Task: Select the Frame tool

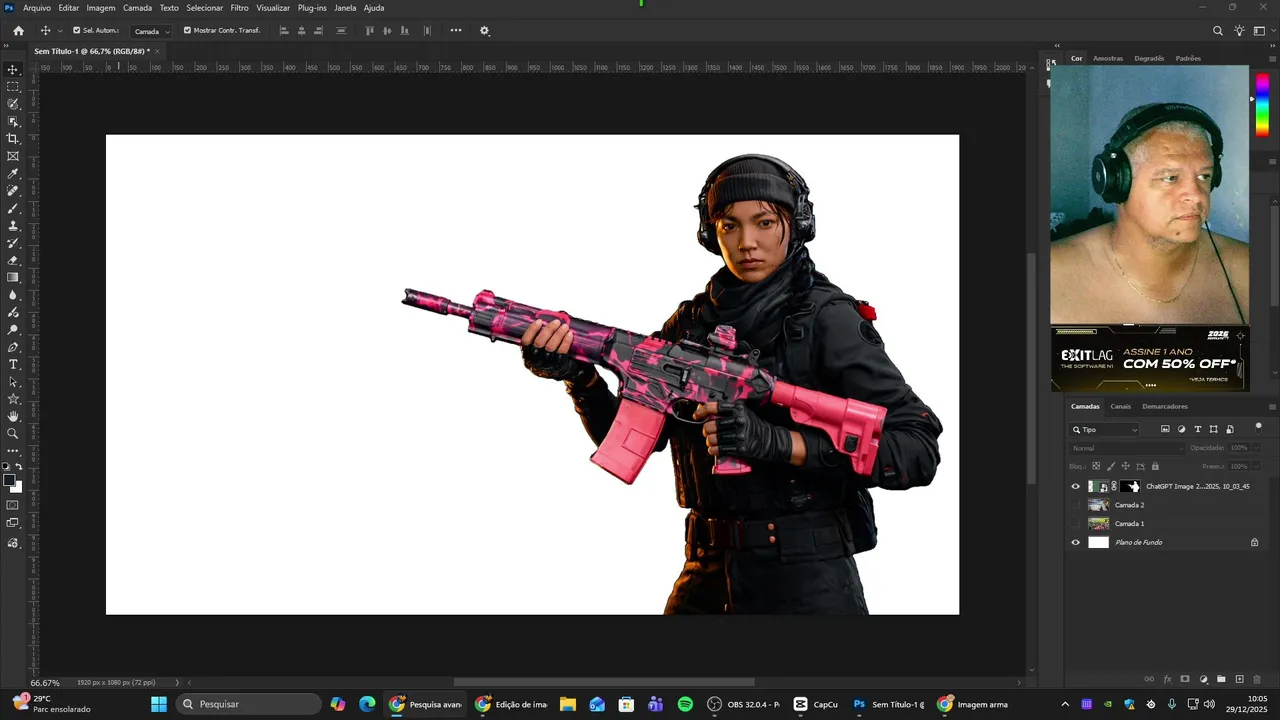Action: tap(13, 156)
